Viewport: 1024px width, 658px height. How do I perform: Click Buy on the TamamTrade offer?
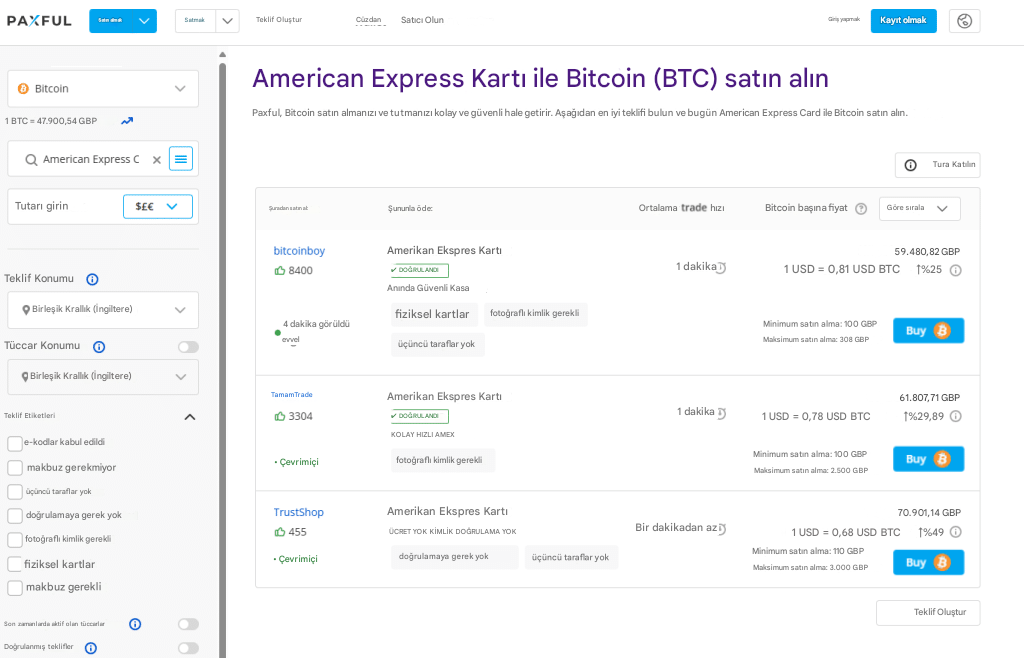[x=928, y=460]
